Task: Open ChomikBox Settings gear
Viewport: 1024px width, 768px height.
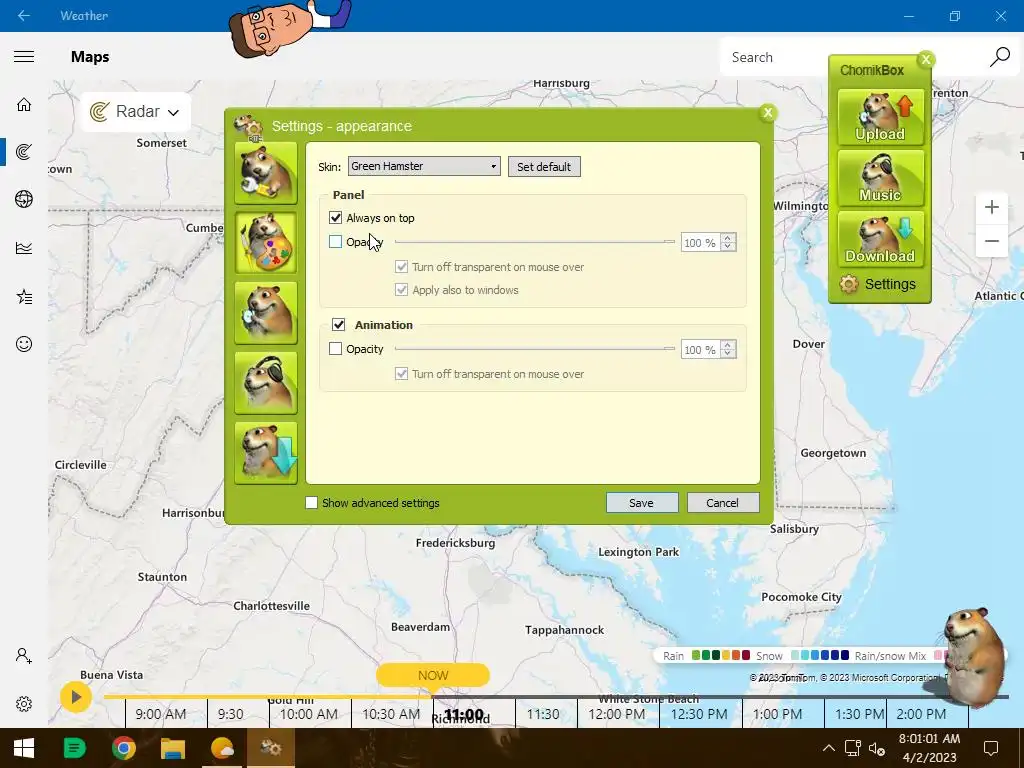Action: [879, 284]
